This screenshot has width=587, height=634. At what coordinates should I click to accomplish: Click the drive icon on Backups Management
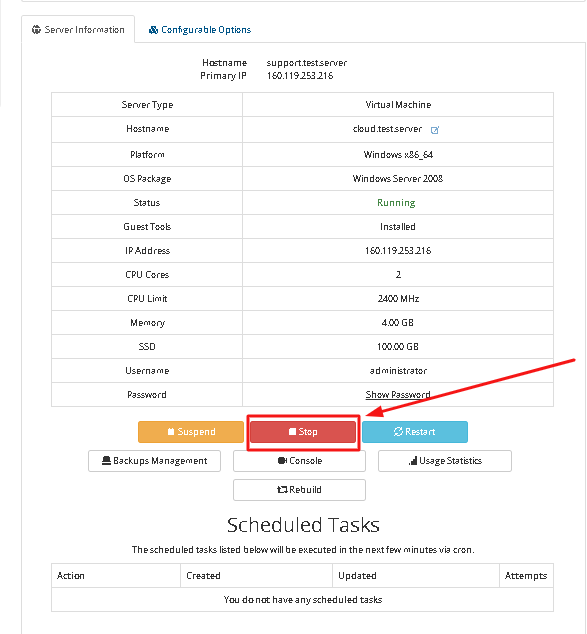pyautogui.click(x=106, y=461)
